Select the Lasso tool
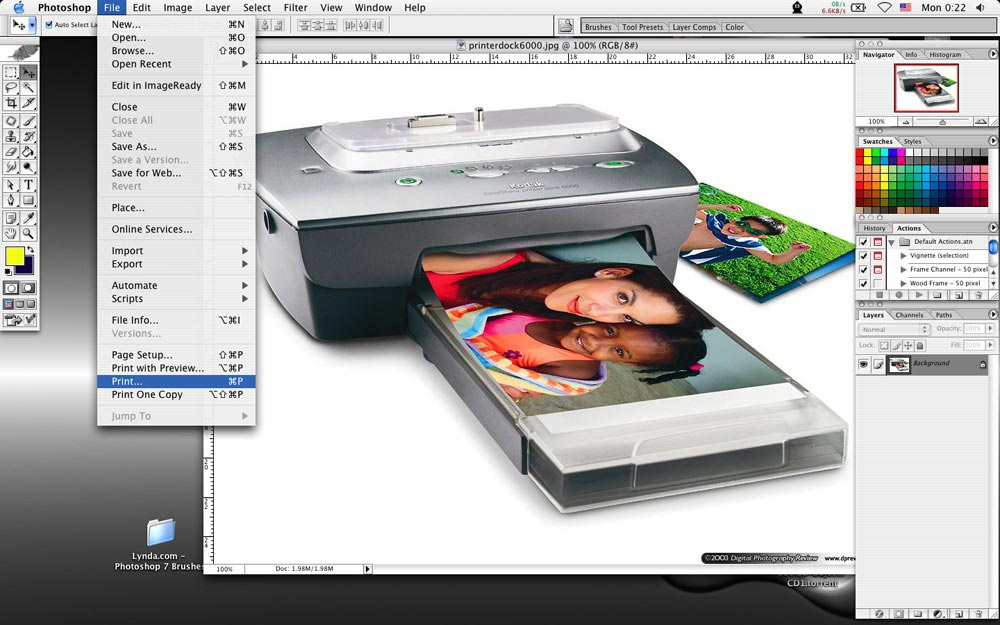The image size is (1000, 625). click(11, 87)
